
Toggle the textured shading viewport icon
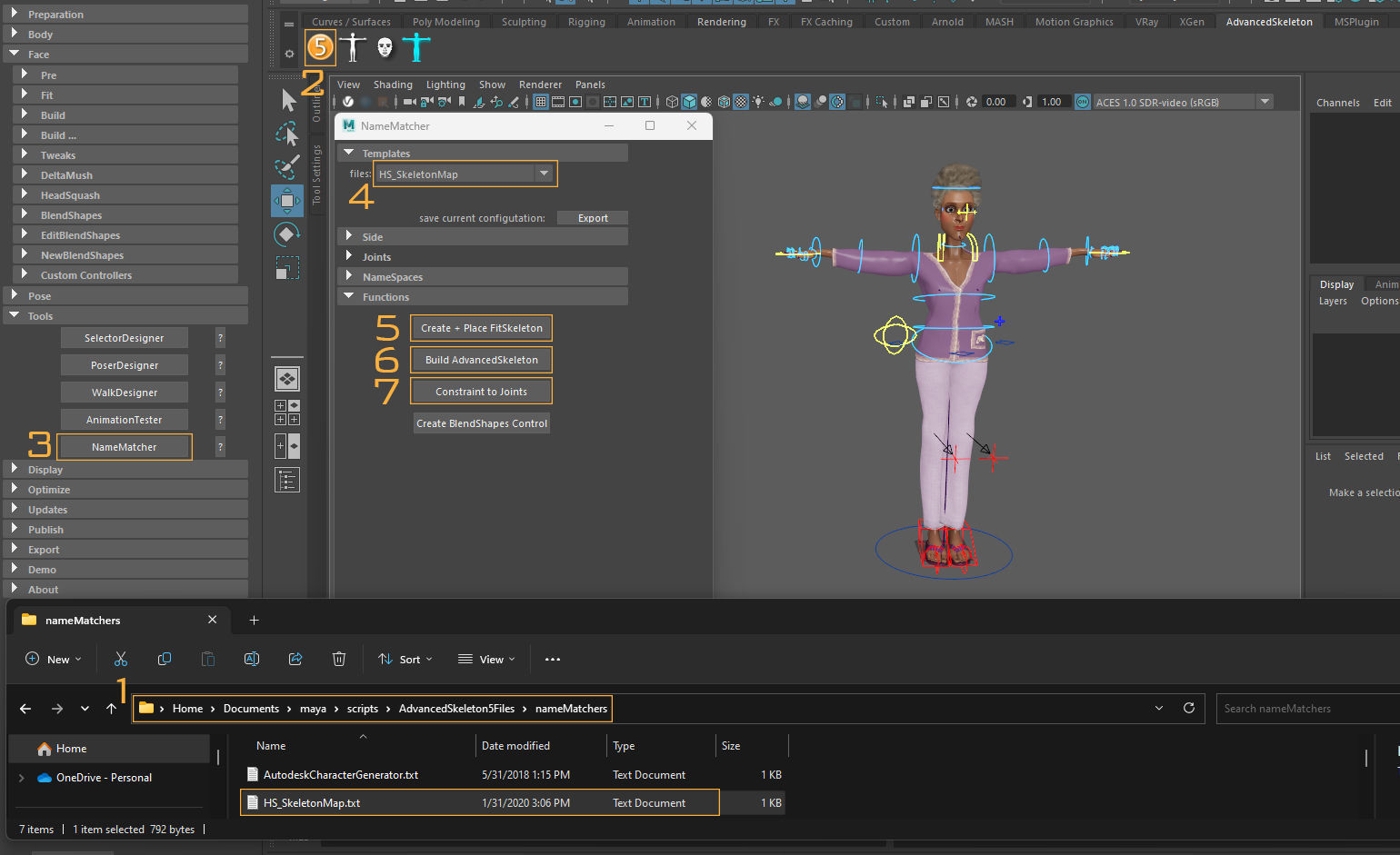click(x=741, y=102)
